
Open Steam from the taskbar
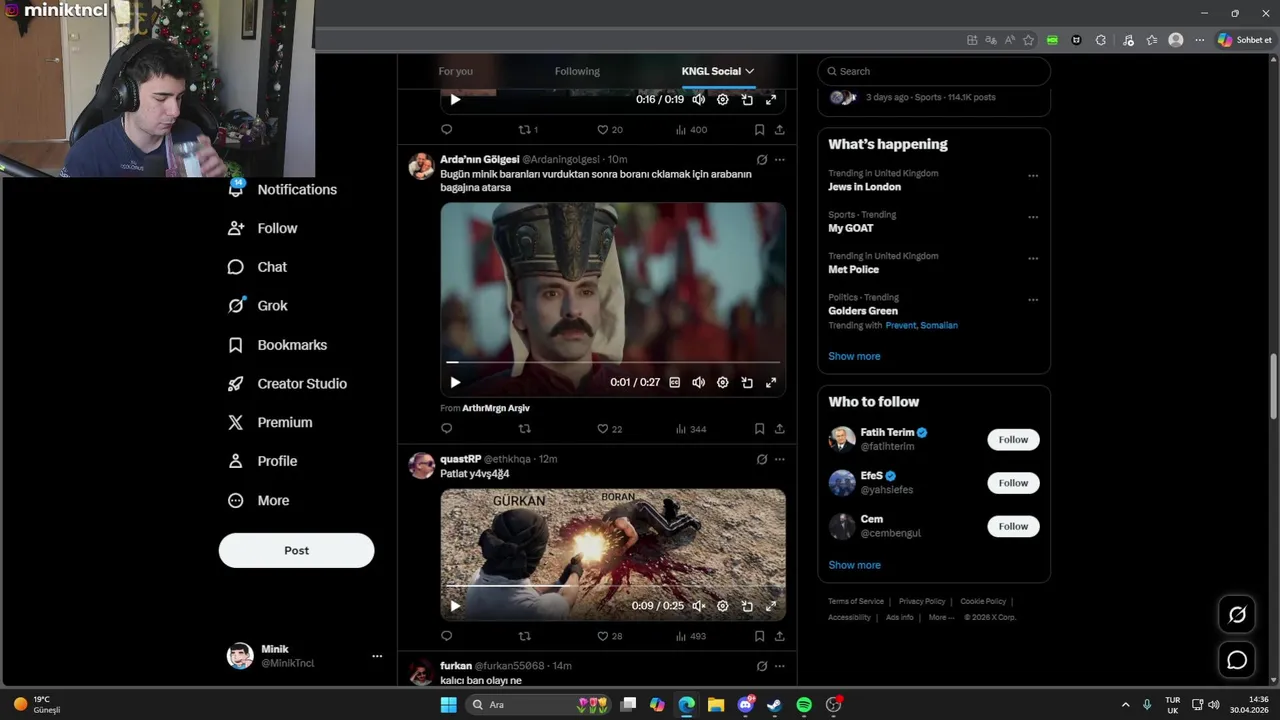[774, 705]
